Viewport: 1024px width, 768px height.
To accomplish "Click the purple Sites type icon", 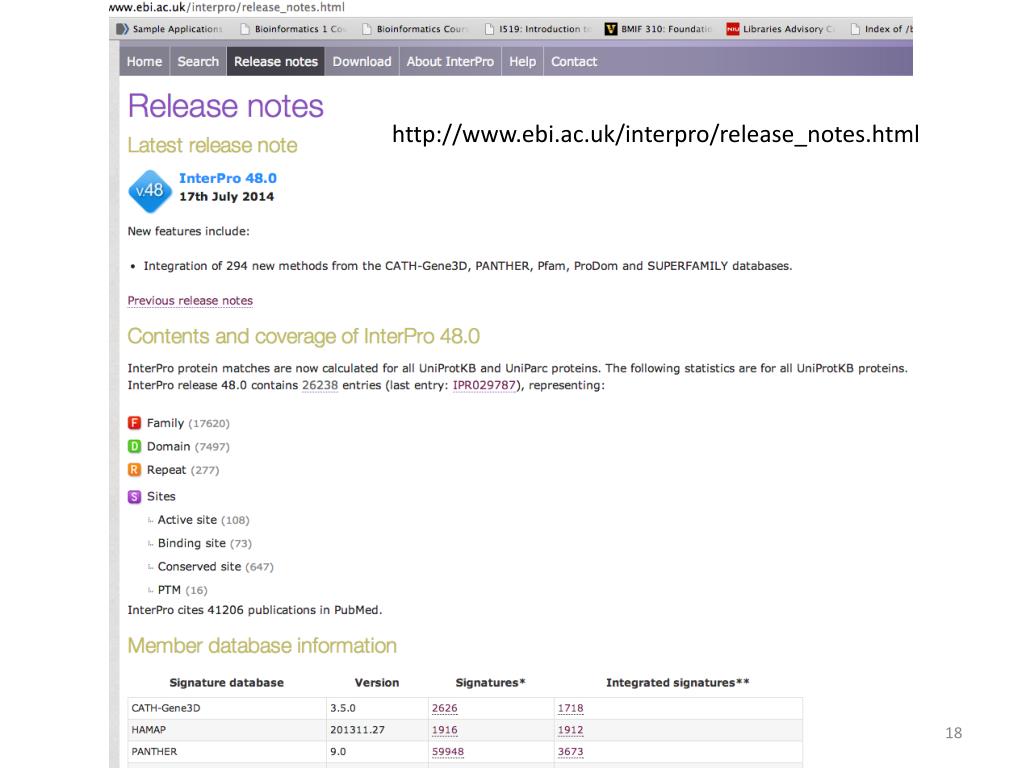I will click(x=135, y=496).
